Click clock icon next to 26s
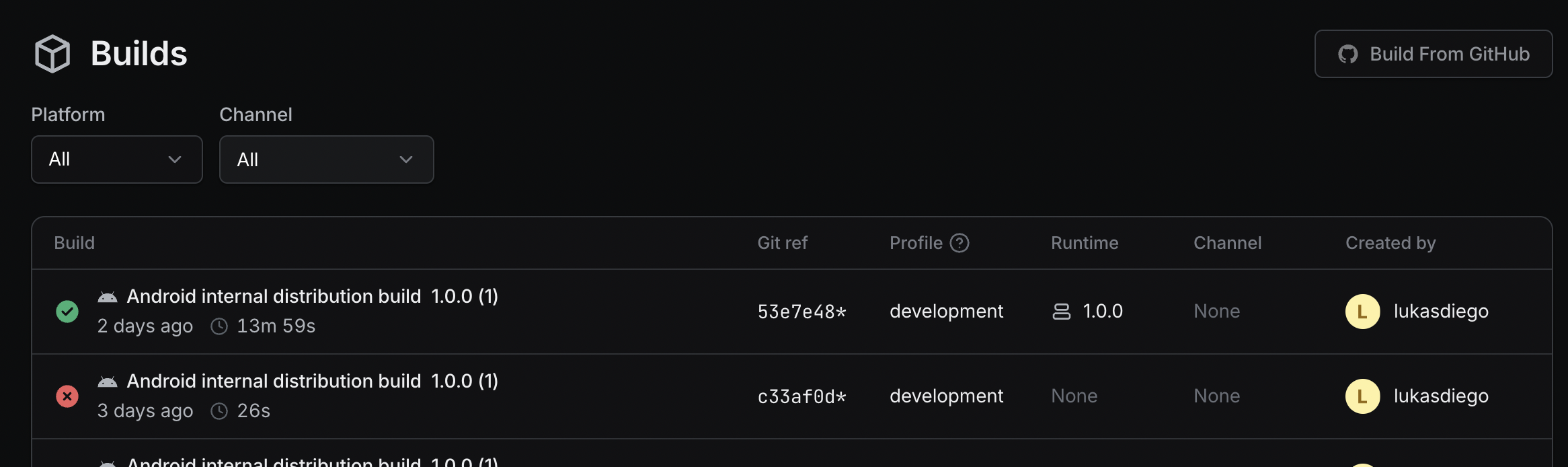 click(x=219, y=411)
